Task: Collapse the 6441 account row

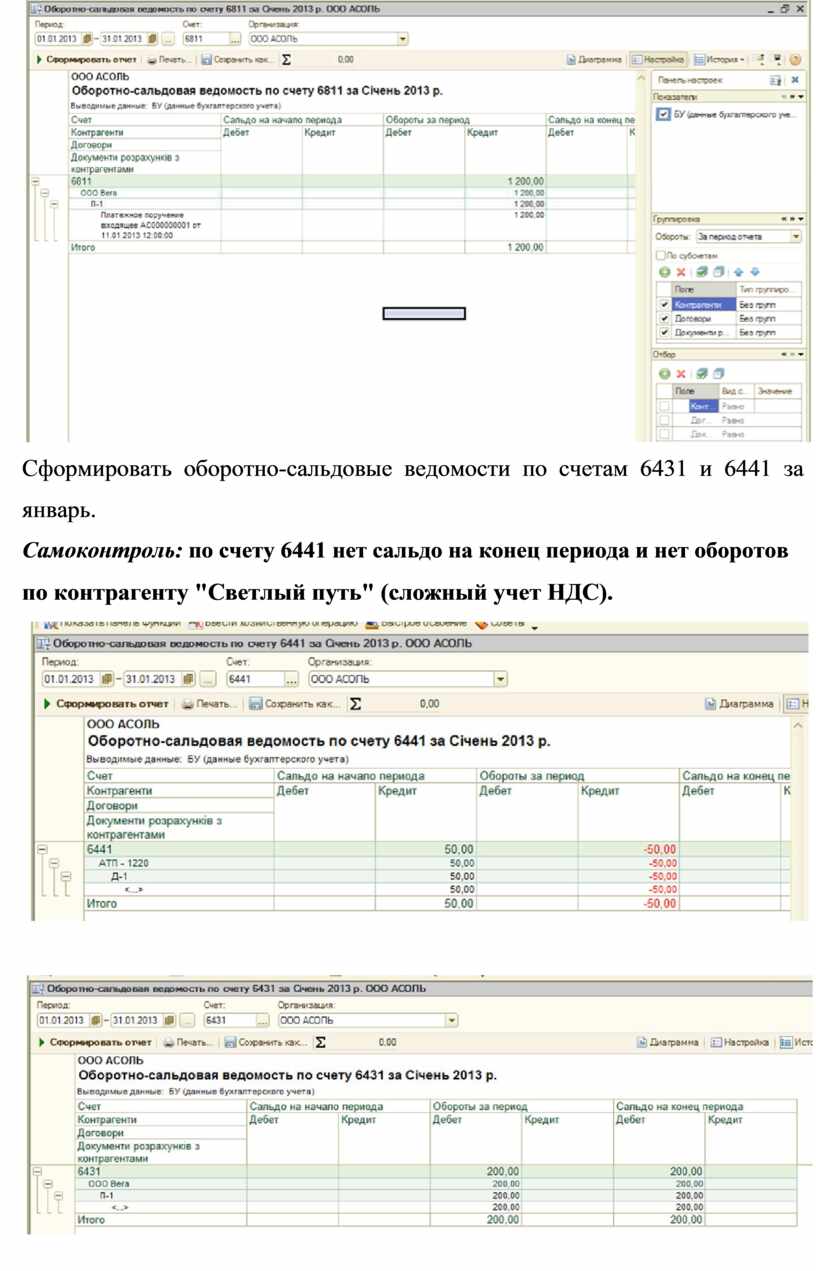Action: 42,849
